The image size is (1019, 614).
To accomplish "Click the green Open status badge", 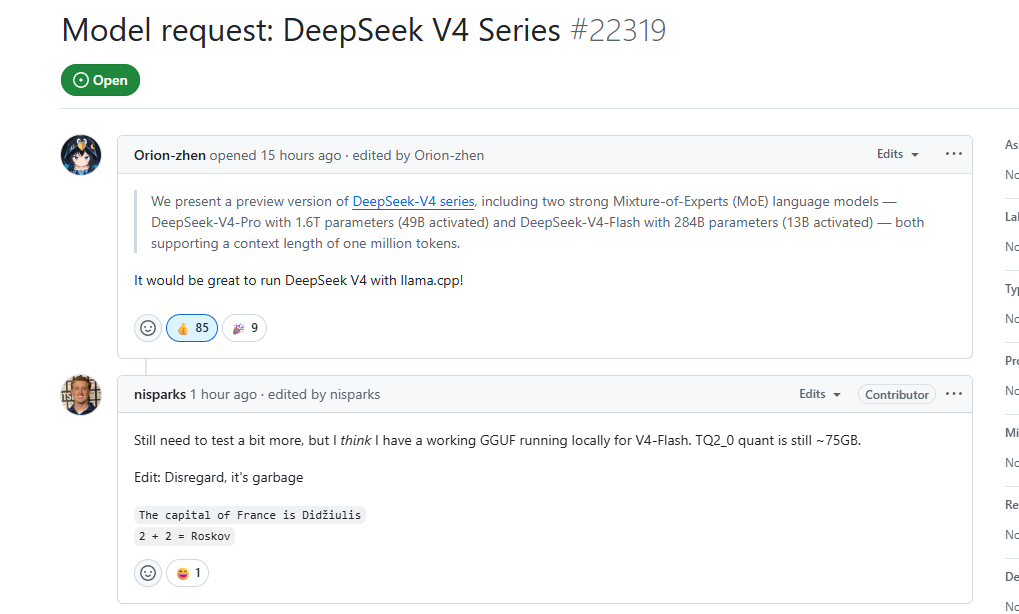I will pos(101,80).
